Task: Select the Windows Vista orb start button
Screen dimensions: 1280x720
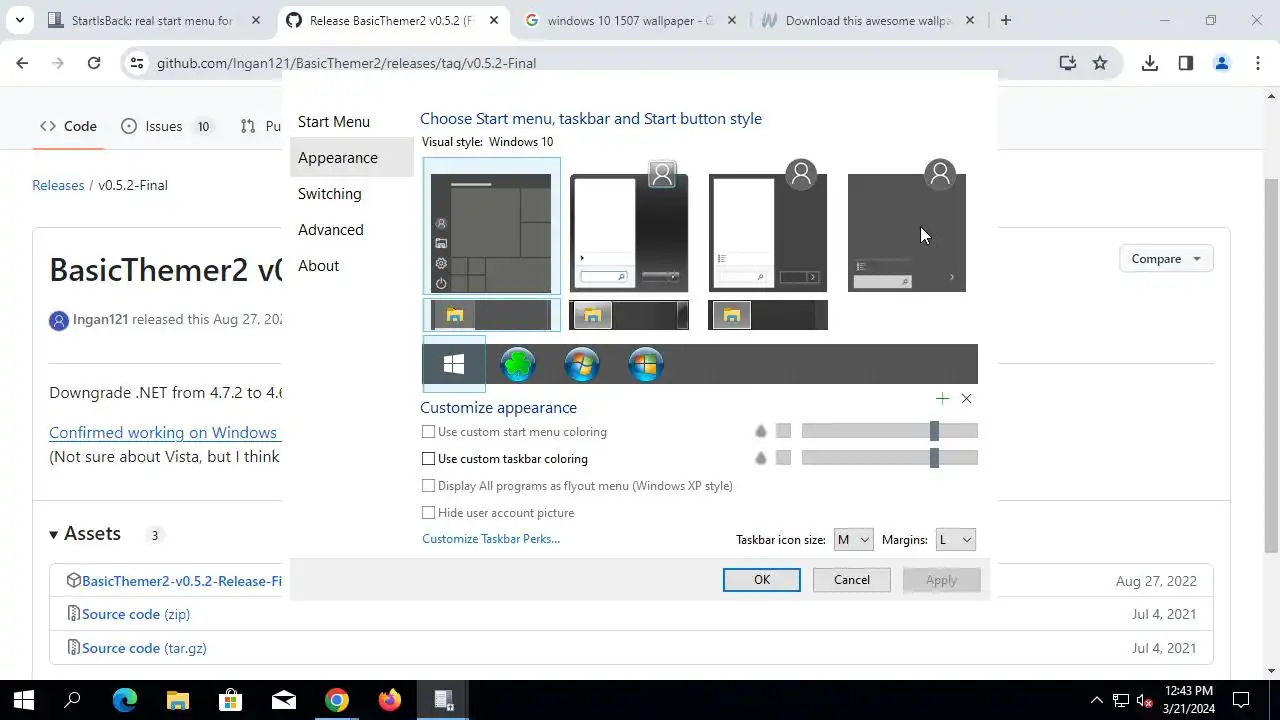Action: pos(646,365)
